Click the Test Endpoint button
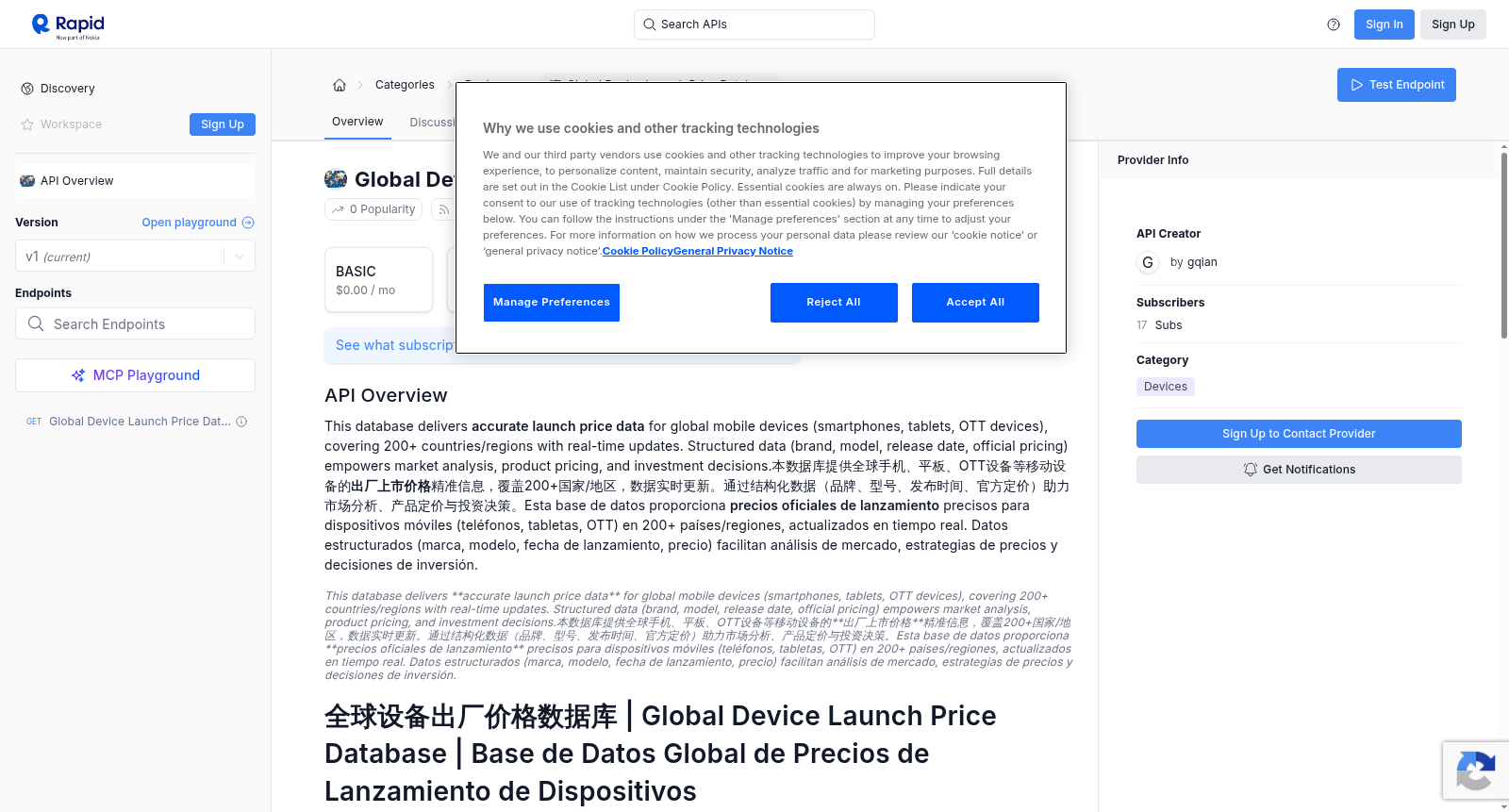The image size is (1509, 812). 1397,85
